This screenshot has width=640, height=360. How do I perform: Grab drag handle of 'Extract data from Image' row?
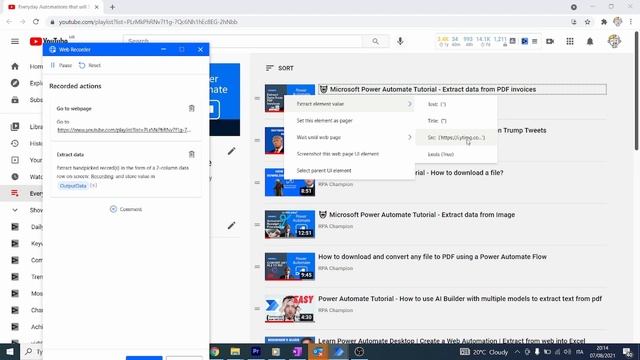pyautogui.click(x=257, y=225)
